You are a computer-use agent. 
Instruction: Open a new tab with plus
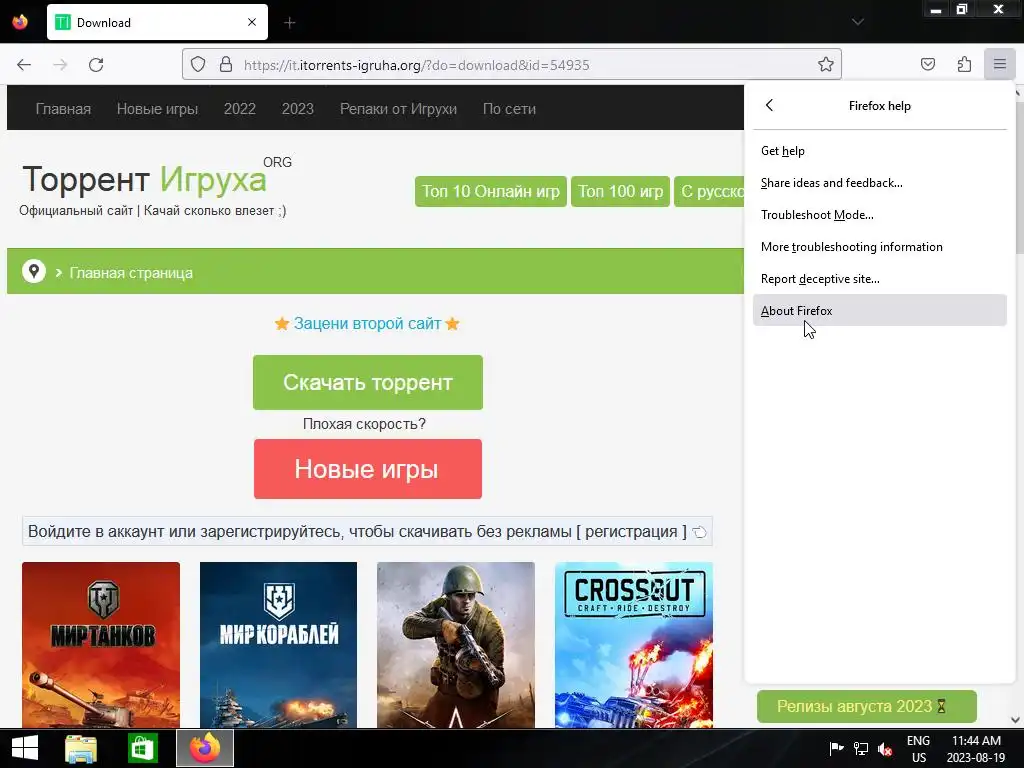coord(290,23)
